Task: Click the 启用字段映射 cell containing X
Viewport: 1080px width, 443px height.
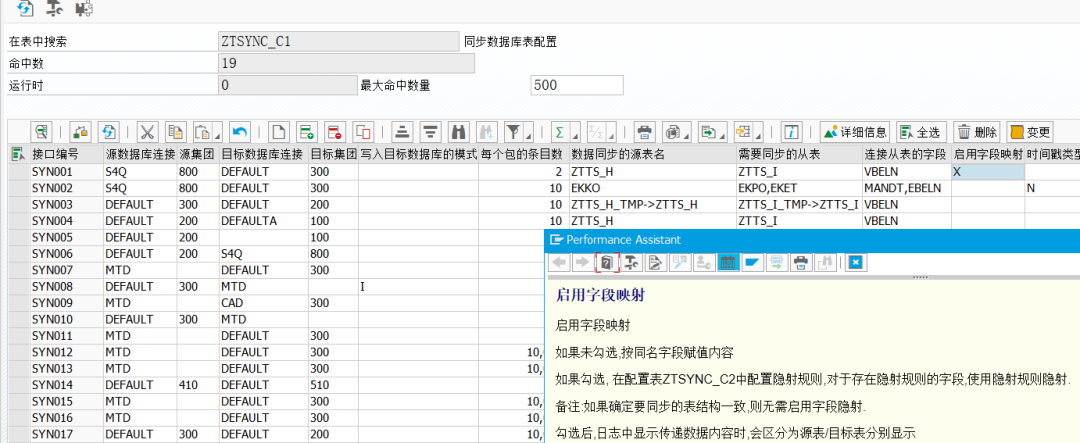Action: (x=988, y=172)
